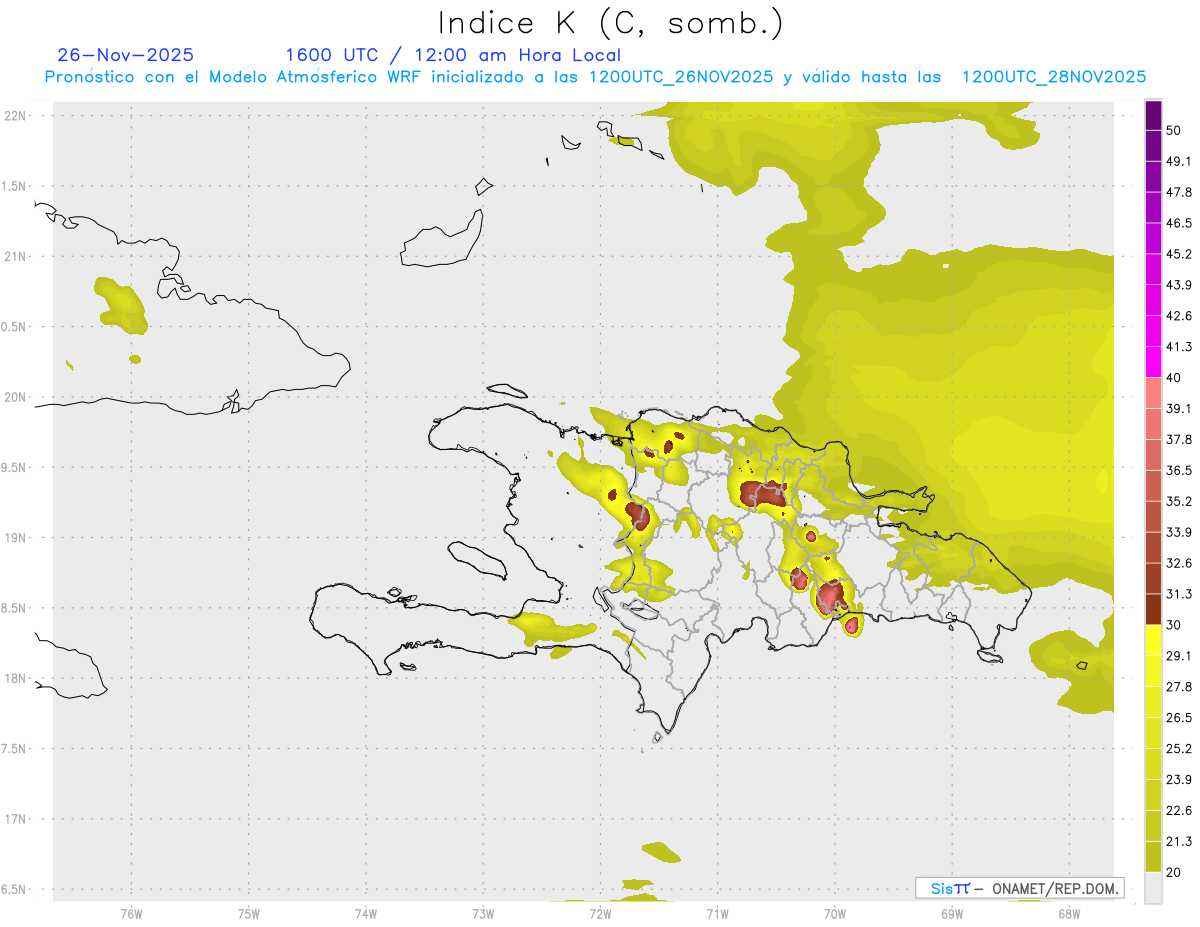Image resolution: width=1200 pixels, height=927 pixels.
Task: Click the 17N latitude axis label
Action: 17,819
